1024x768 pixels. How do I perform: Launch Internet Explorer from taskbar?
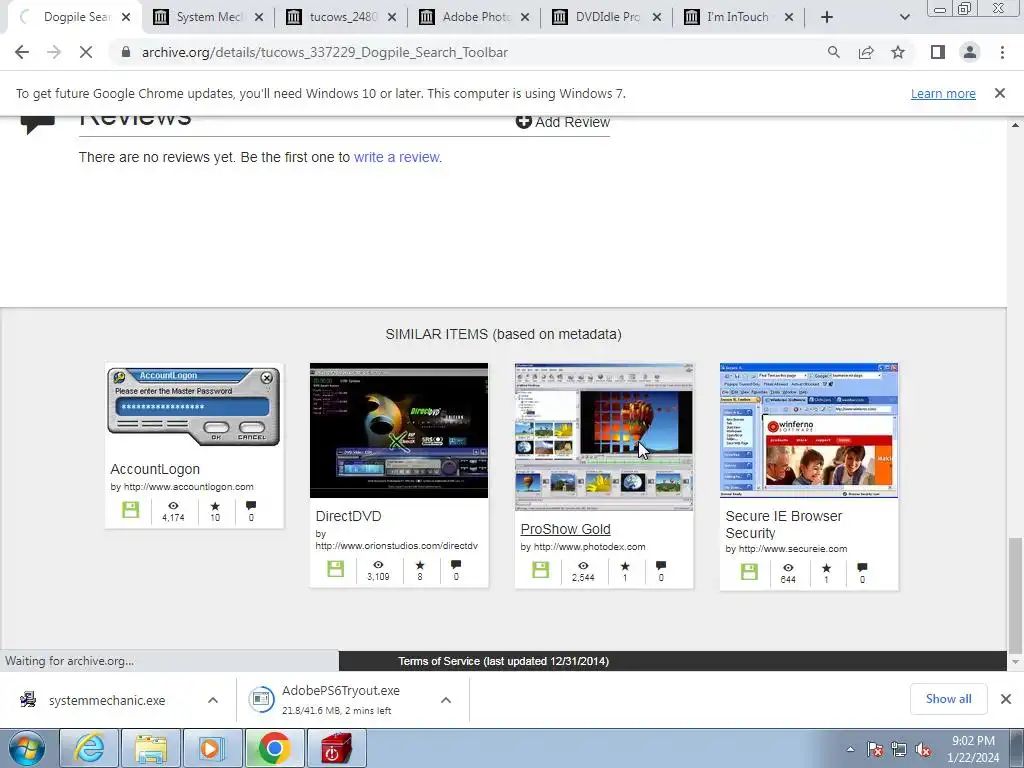[x=89, y=749]
